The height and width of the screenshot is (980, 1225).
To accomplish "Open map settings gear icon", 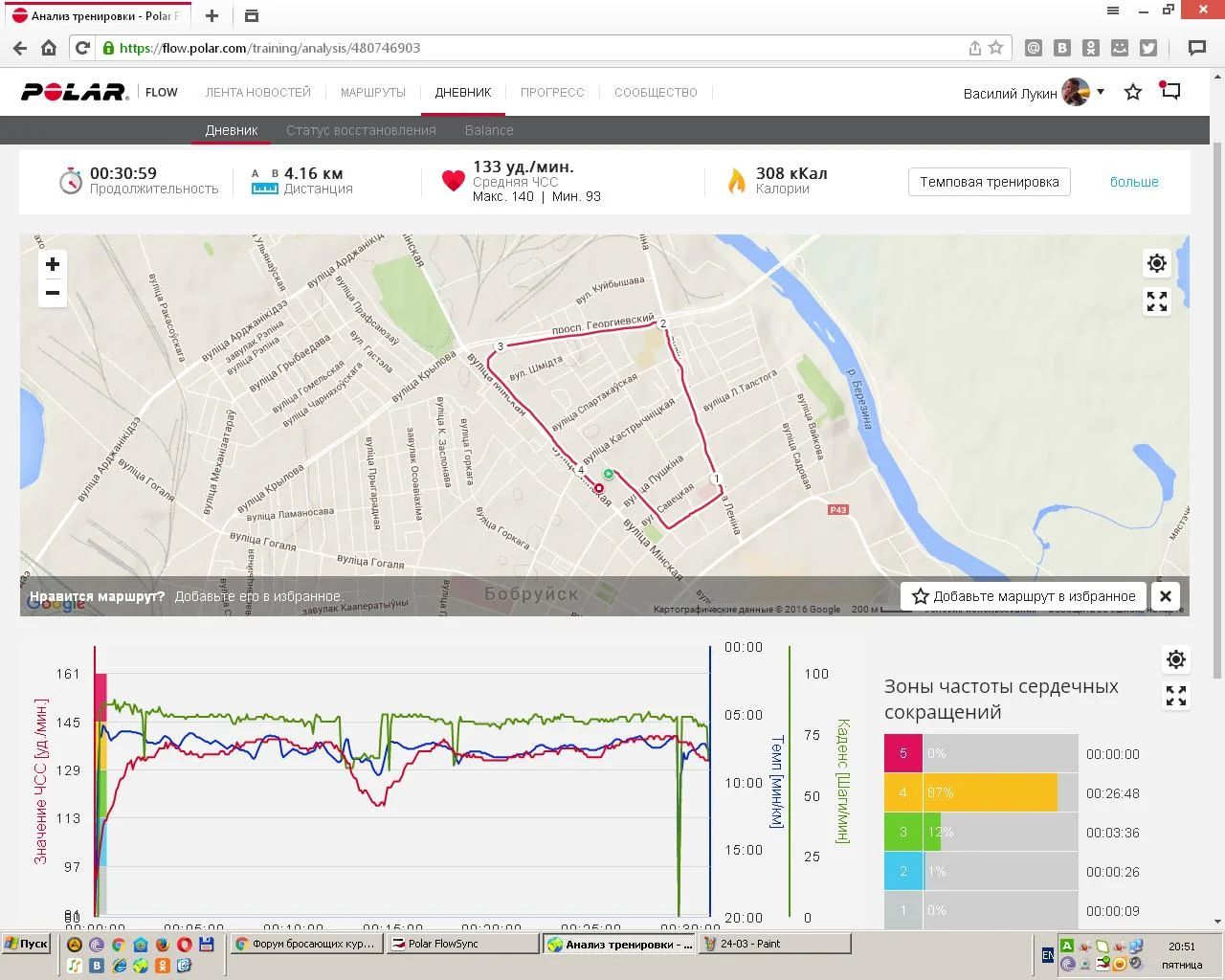I will click(1157, 263).
